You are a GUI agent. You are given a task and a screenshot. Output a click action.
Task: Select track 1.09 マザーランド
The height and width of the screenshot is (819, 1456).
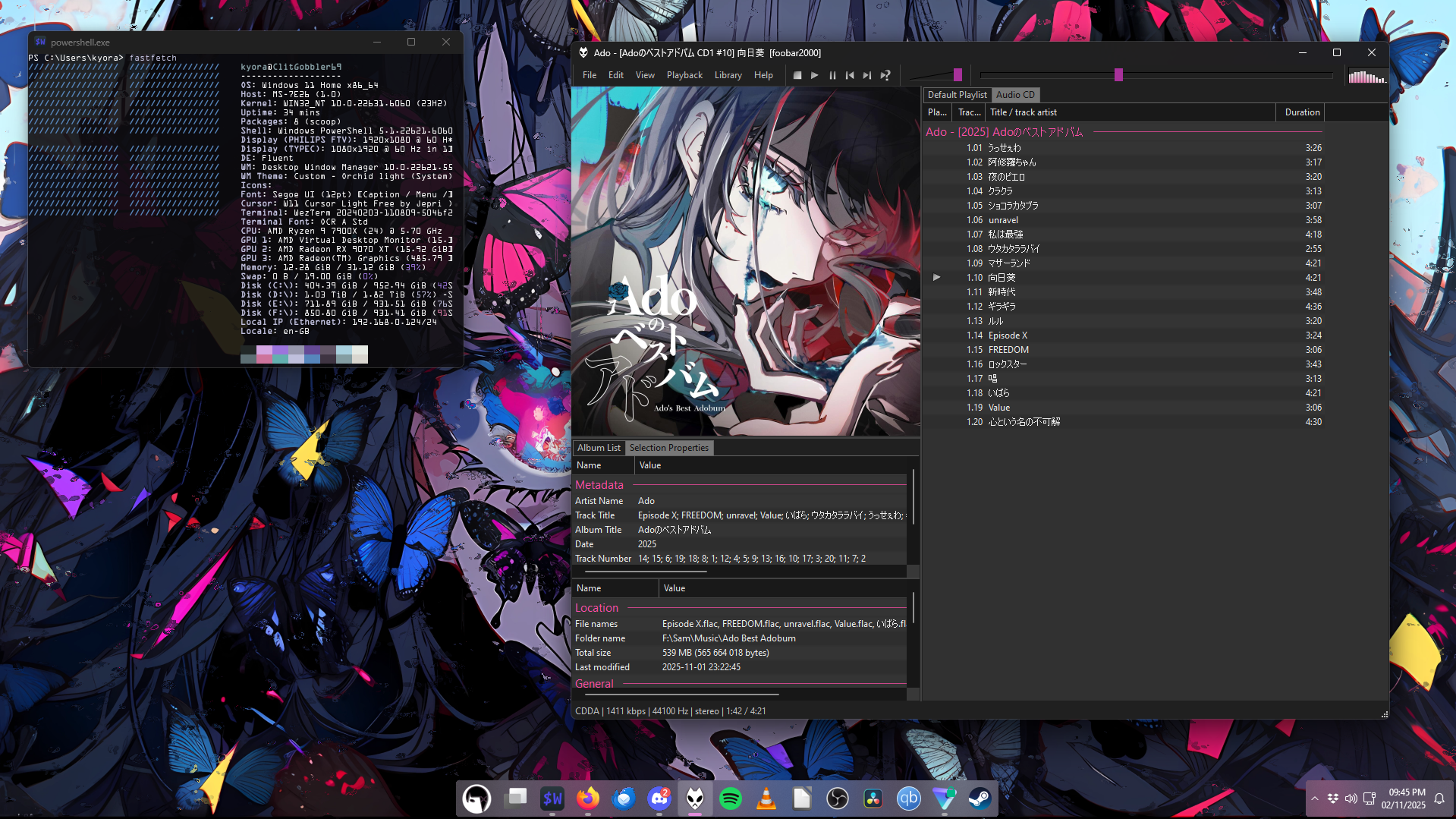1124,263
